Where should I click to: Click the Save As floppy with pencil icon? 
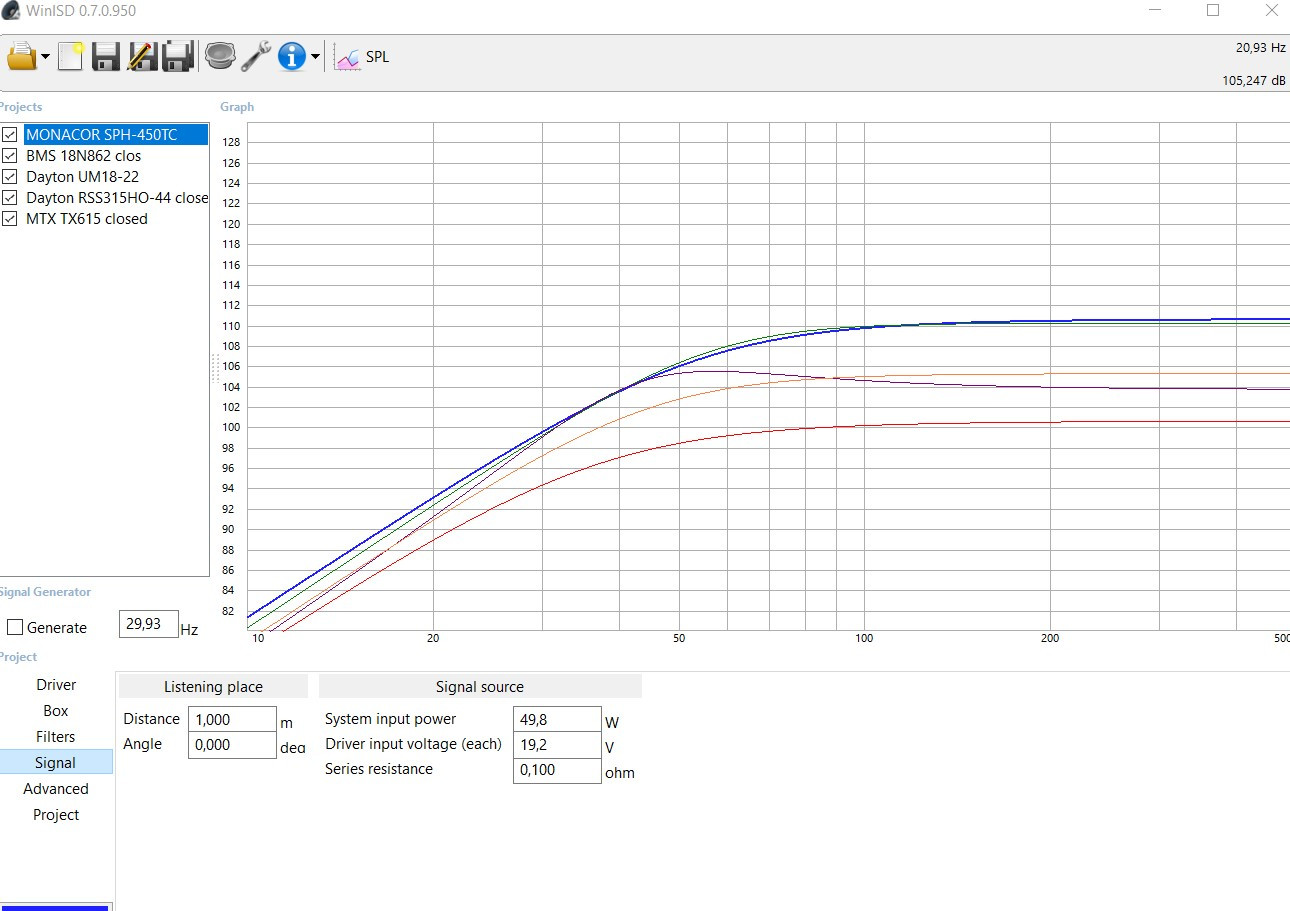pos(142,57)
